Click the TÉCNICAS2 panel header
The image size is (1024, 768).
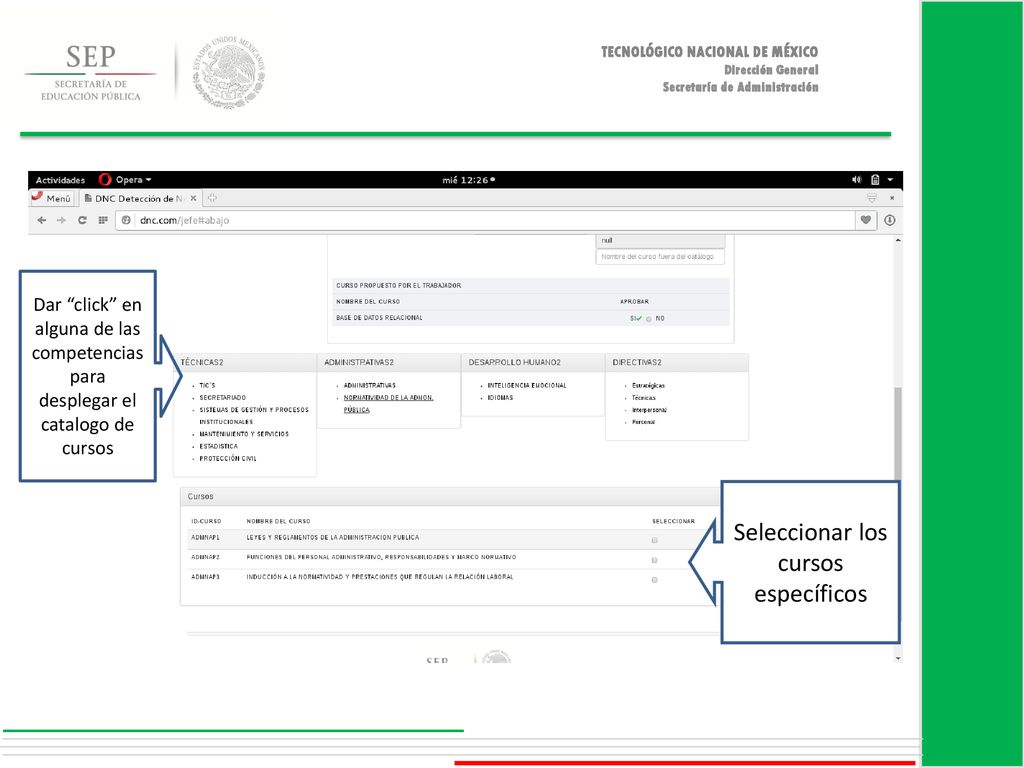[x=245, y=362]
